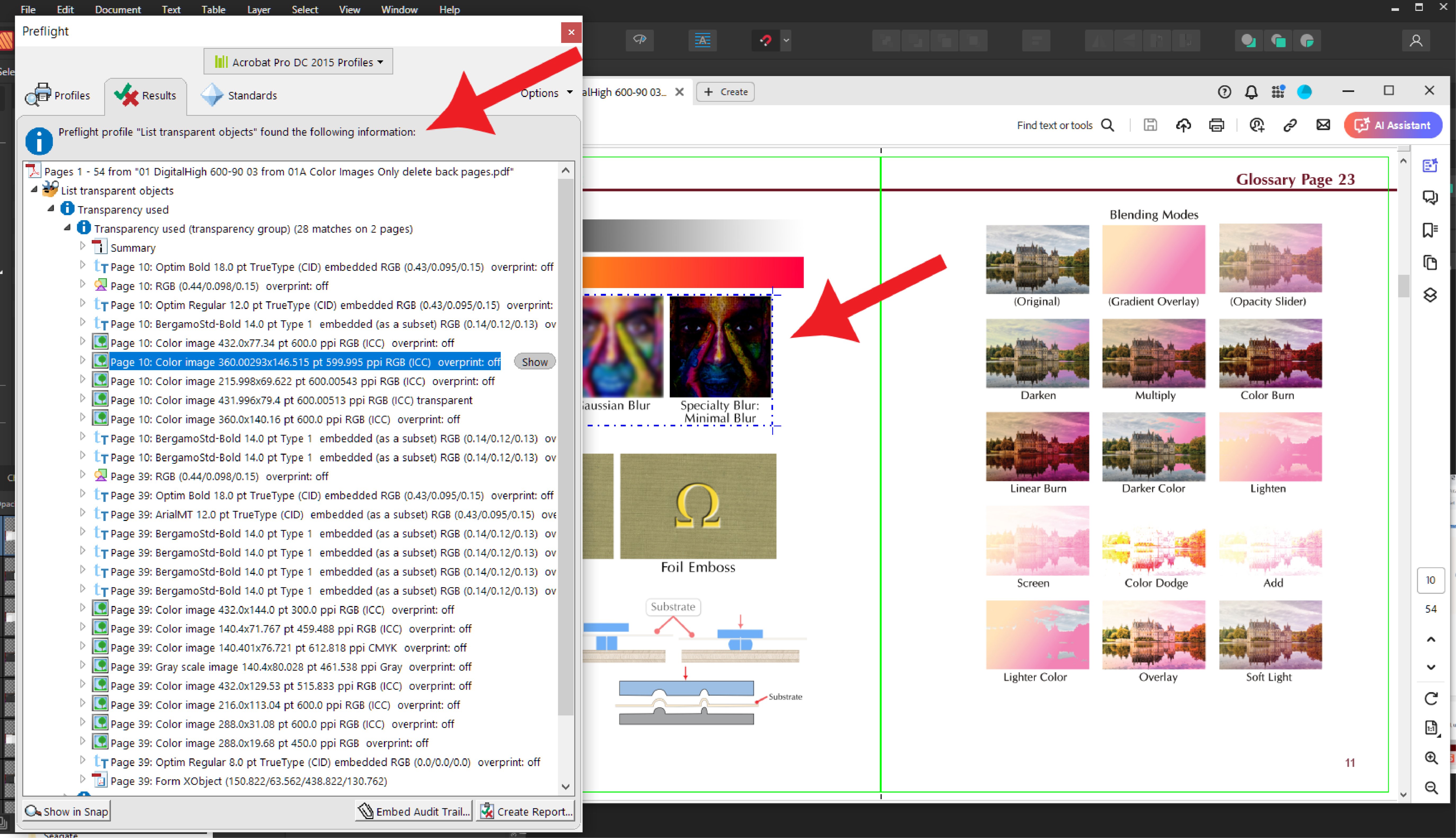Switch to the Profiles tab in Preflight
Image resolution: width=1456 pixels, height=838 pixels.
57,95
